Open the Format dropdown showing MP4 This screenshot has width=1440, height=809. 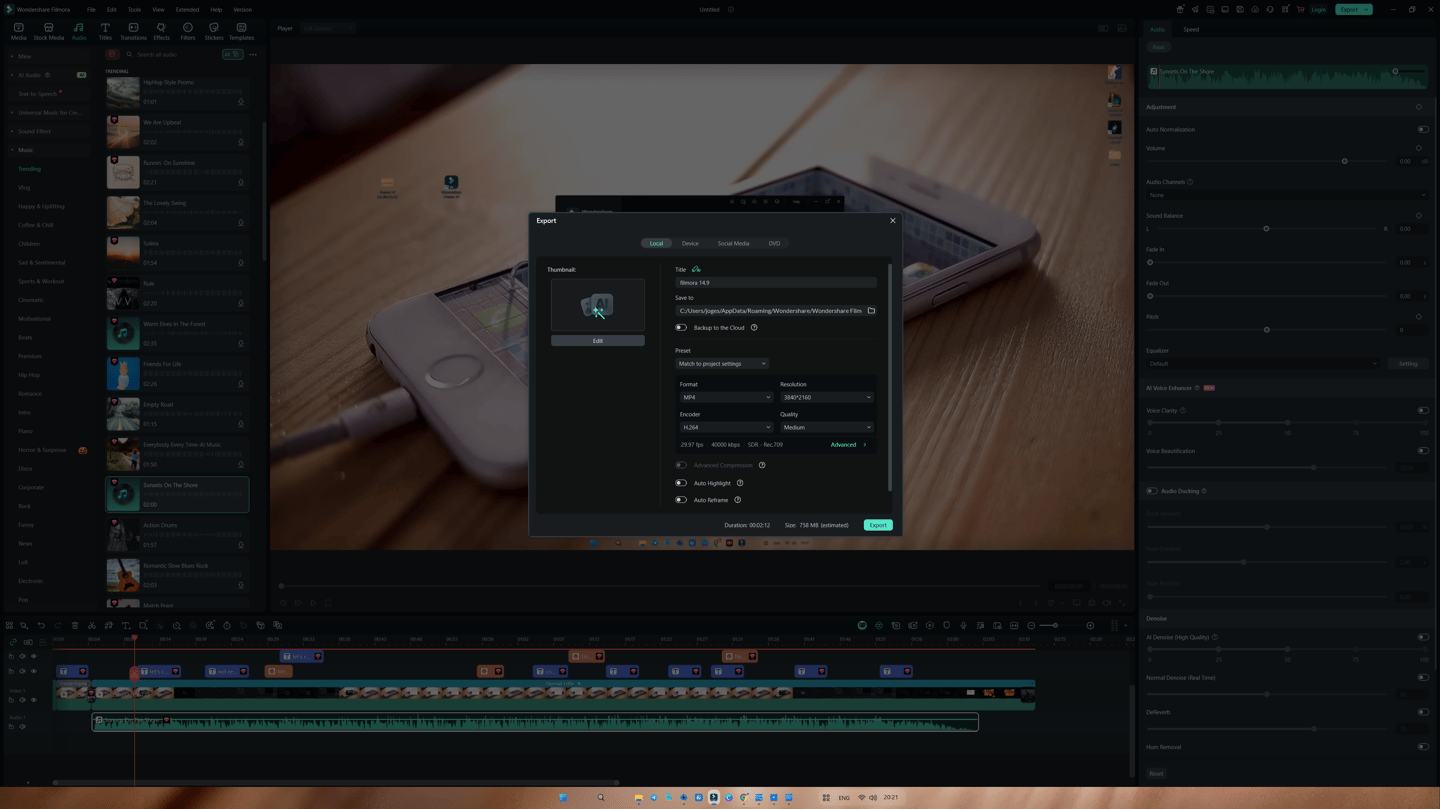pos(726,397)
